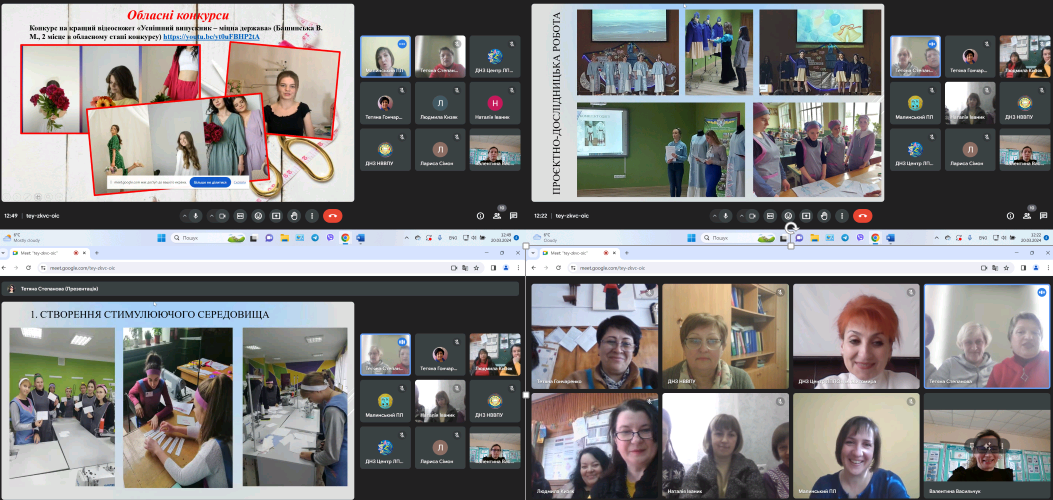Open chat panel in the 12:49 meeting
Screen dimensions: 1053x500
(x=515, y=215)
